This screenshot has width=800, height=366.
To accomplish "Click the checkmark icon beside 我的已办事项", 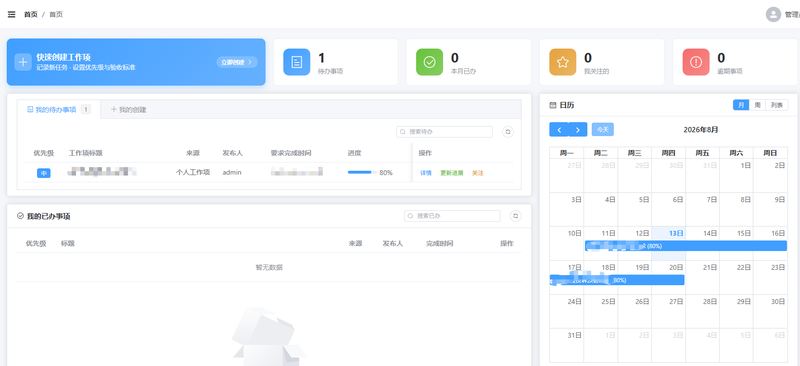I will tap(20, 216).
